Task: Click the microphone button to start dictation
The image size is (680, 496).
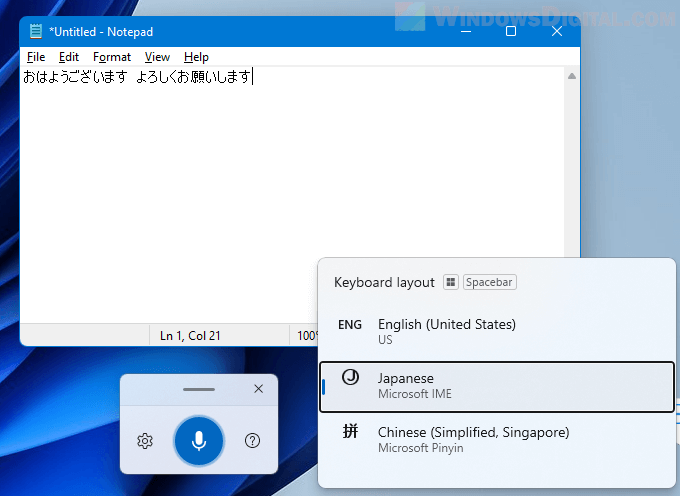Action: (199, 440)
